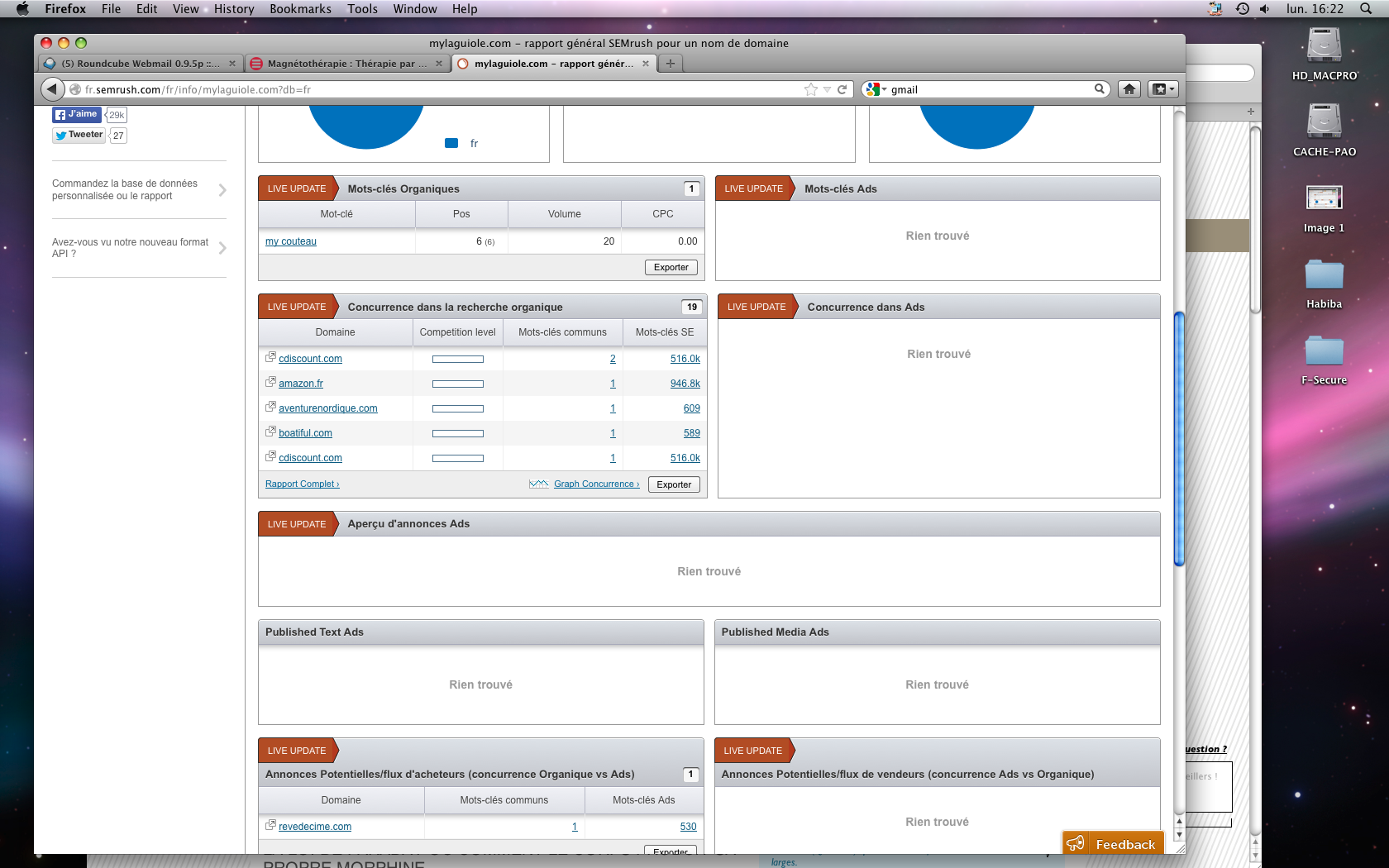
Task: Expand the 'nouveau format API' chevron
Action: pyautogui.click(x=222, y=248)
